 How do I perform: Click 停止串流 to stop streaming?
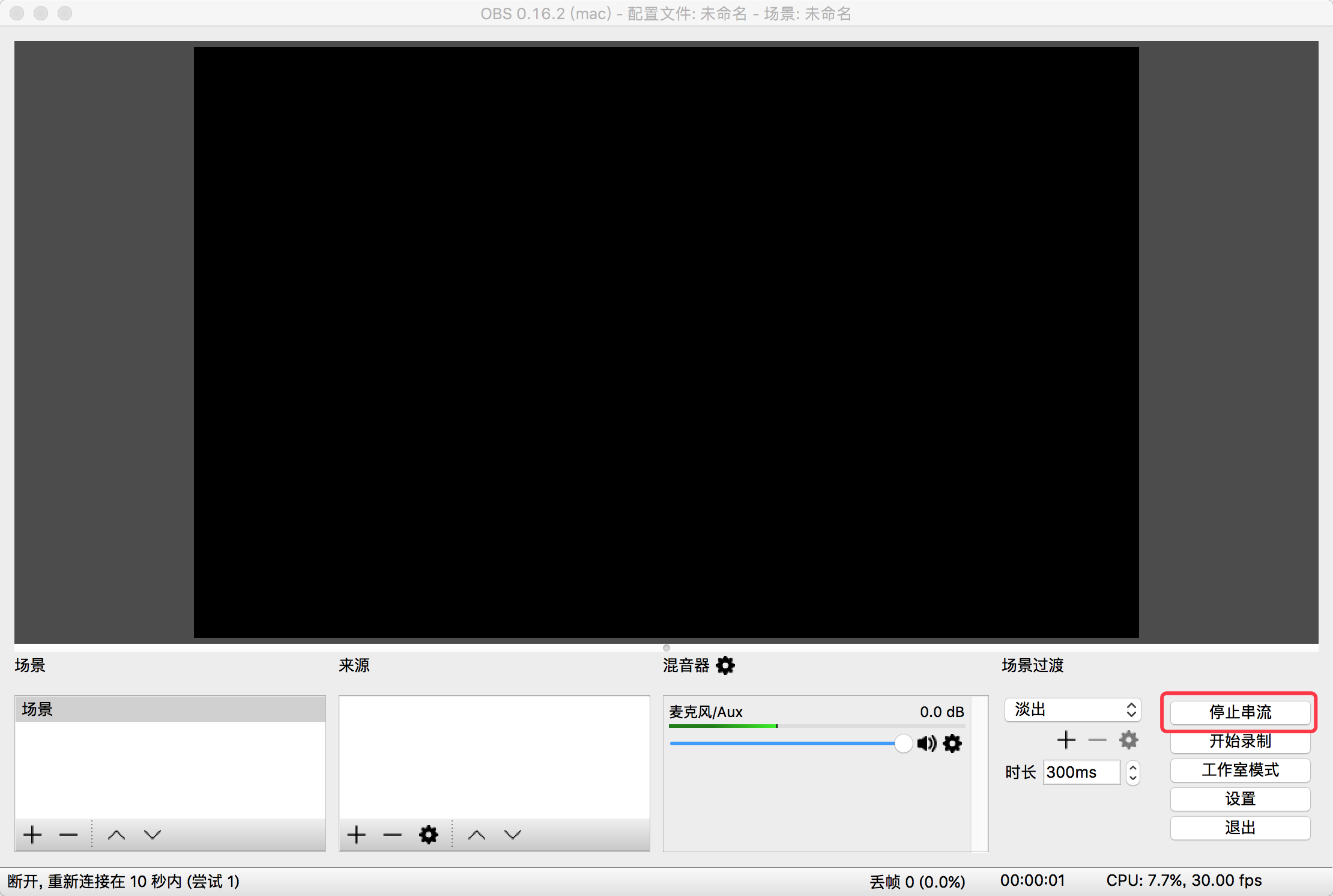tap(1240, 712)
